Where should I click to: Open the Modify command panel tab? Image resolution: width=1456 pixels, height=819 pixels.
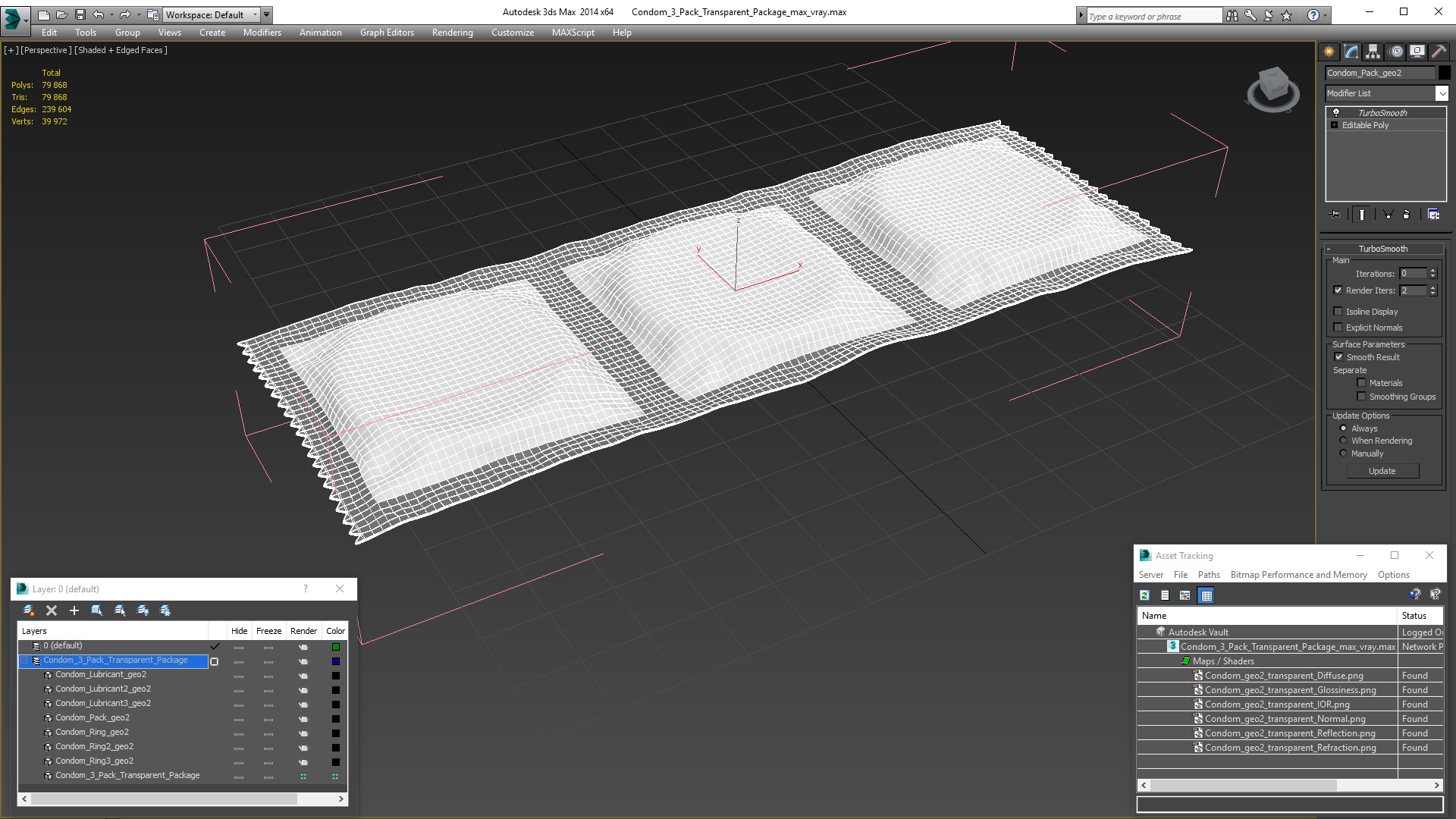[x=1351, y=52]
